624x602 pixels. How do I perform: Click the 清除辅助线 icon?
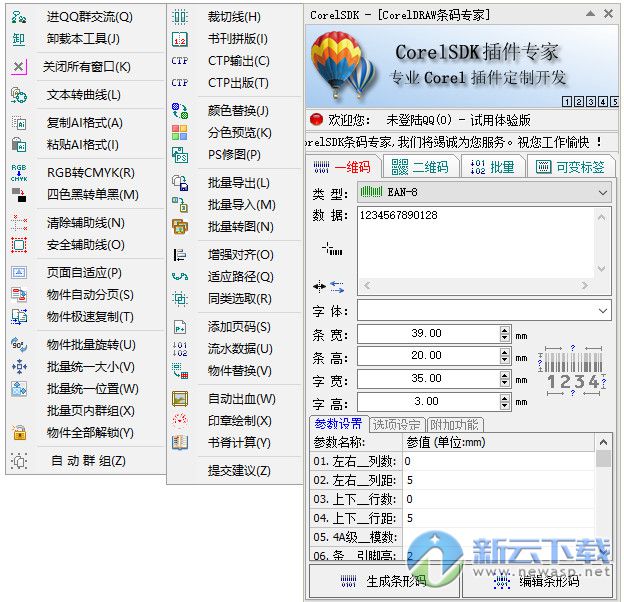coord(19,223)
